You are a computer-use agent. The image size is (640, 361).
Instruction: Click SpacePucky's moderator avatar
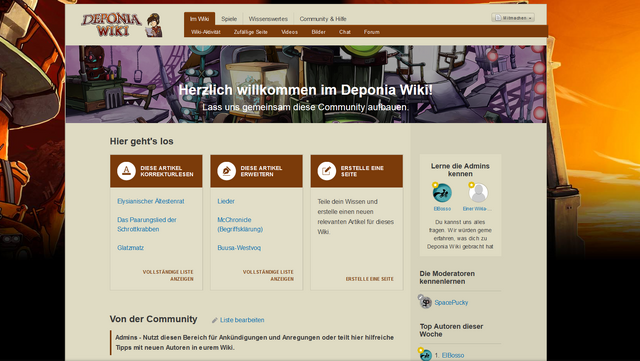425,302
